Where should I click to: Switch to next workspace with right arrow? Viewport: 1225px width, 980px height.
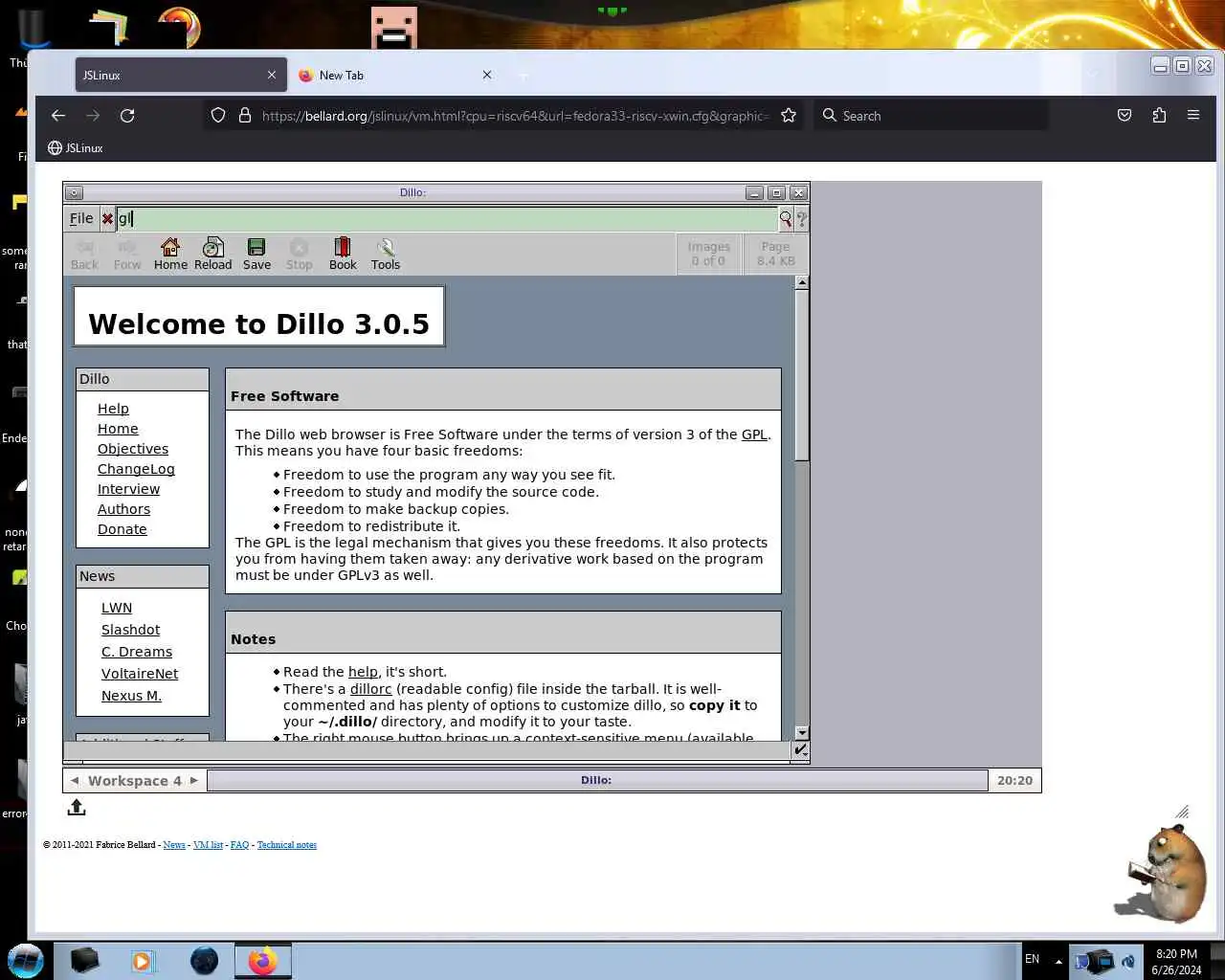point(194,780)
